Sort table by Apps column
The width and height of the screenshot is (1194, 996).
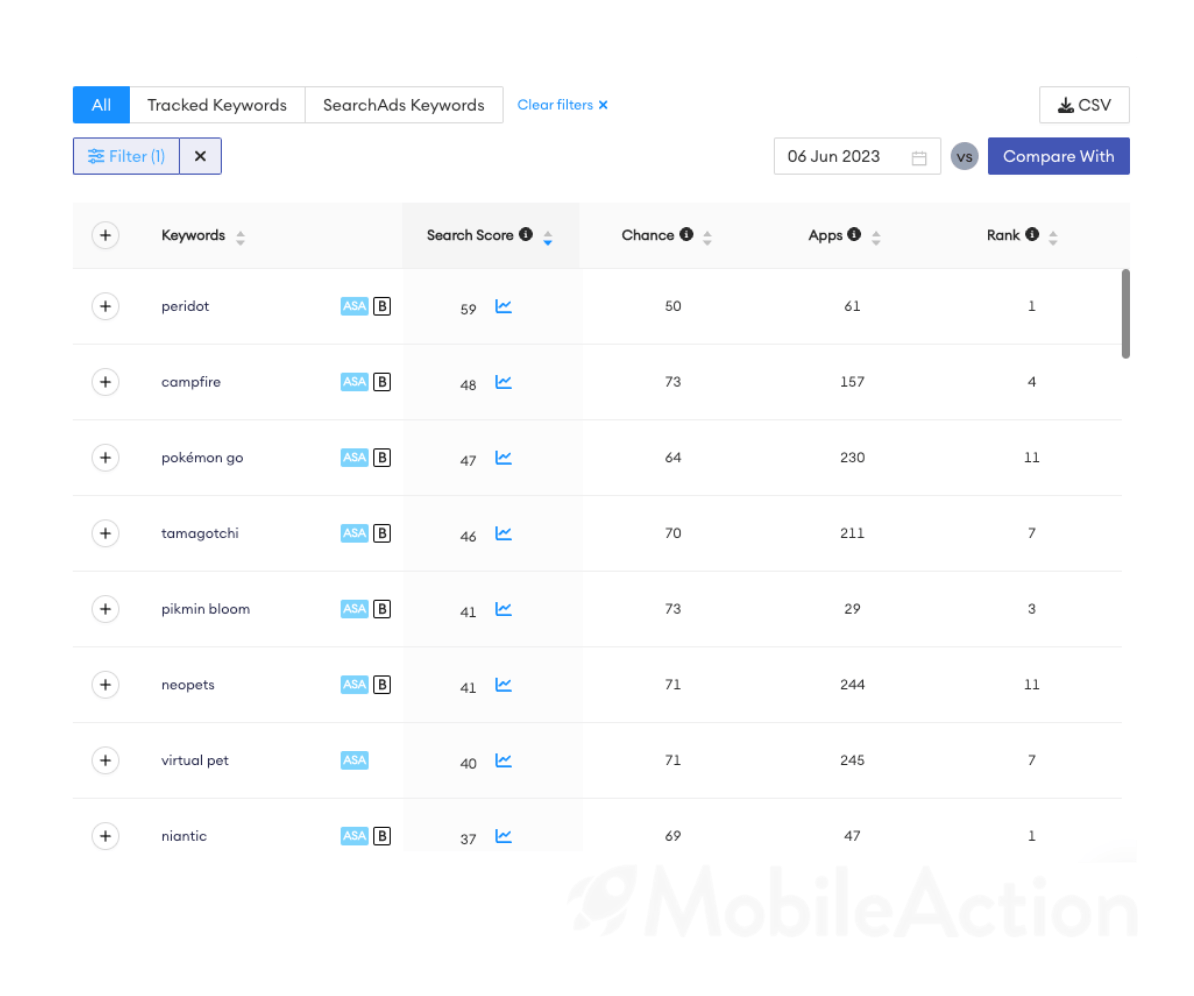tap(876, 238)
